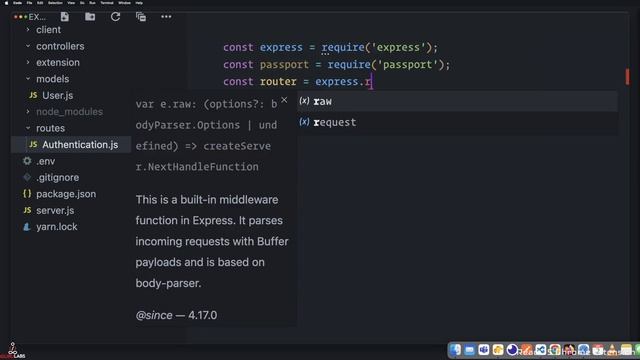The image size is (640, 360).
Task: Click the braces icon beside package.json
Action: 27,194
